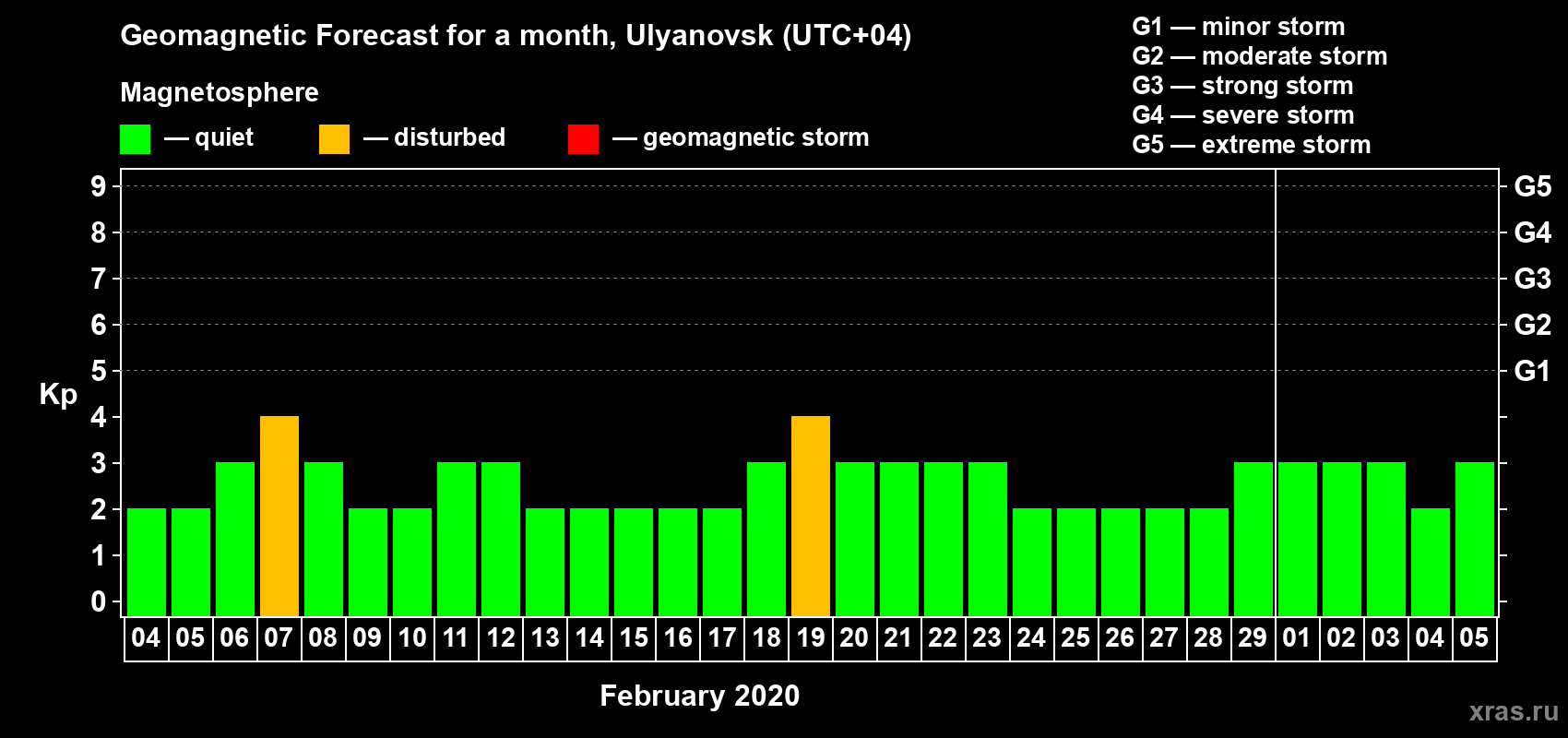The image size is (1568, 738).
Task: Click the orange disturbed legend swatch
Action: click(334, 139)
